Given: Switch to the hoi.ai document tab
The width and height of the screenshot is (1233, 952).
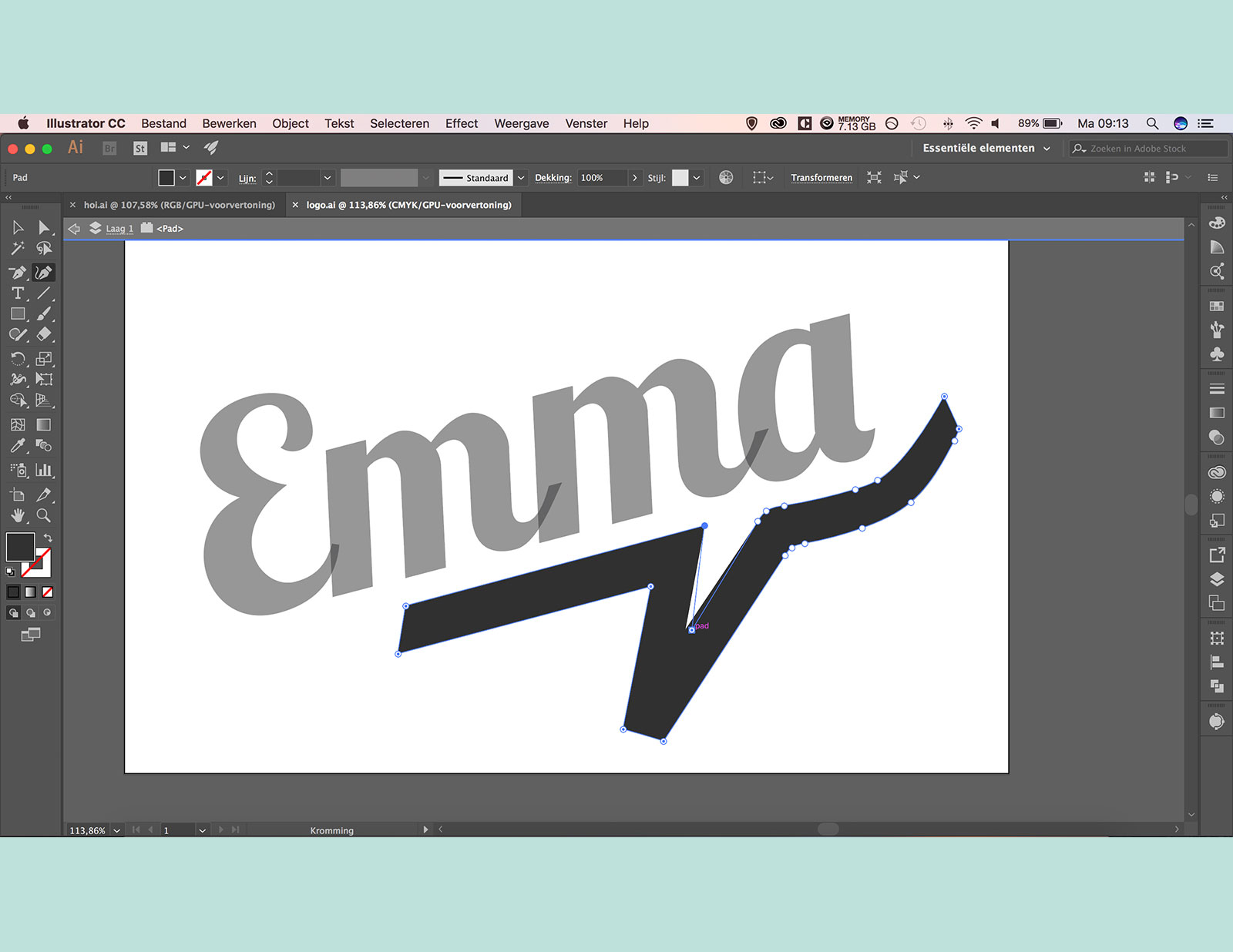Looking at the screenshot, I should click(179, 205).
